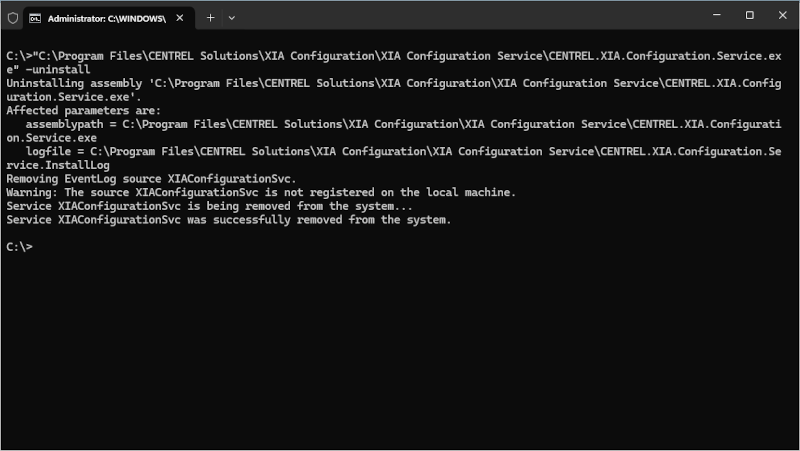The width and height of the screenshot is (800, 451).
Task: Click the "is being removed from the system" line
Action: 209,206
